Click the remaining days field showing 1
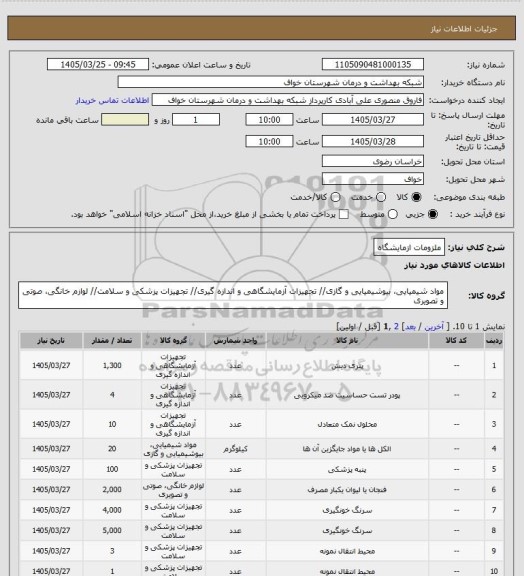The width and height of the screenshot is (524, 576). [196, 120]
